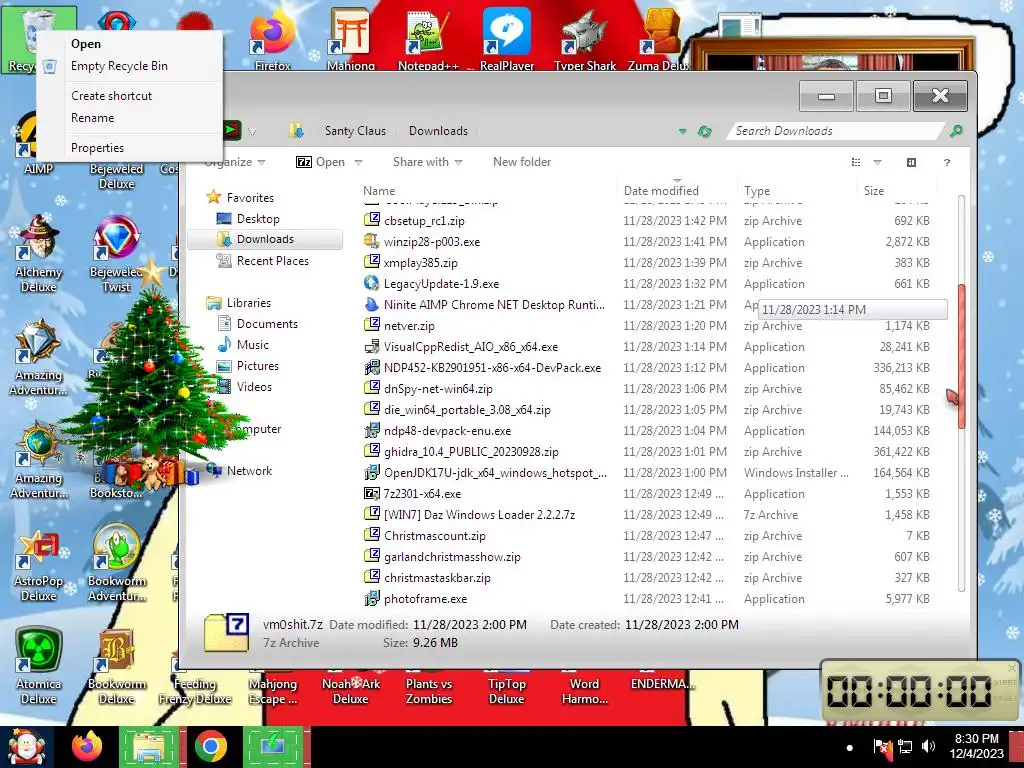Expand the Open button dropdown arrow
This screenshot has width=1024, height=768.
(358, 163)
